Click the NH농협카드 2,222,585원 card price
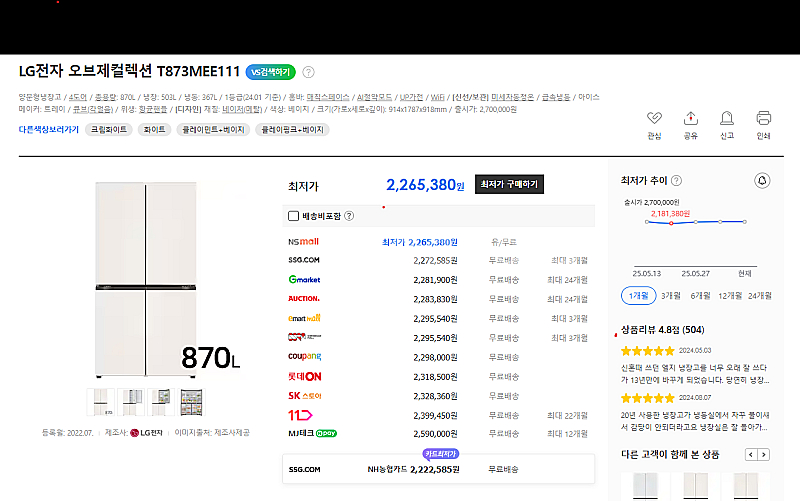The height and width of the screenshot is (501, 800). [413, 469]
